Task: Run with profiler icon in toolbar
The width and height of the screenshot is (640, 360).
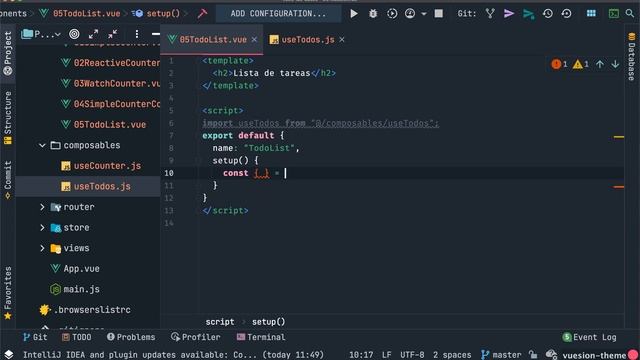Action: tap(410, 13)
